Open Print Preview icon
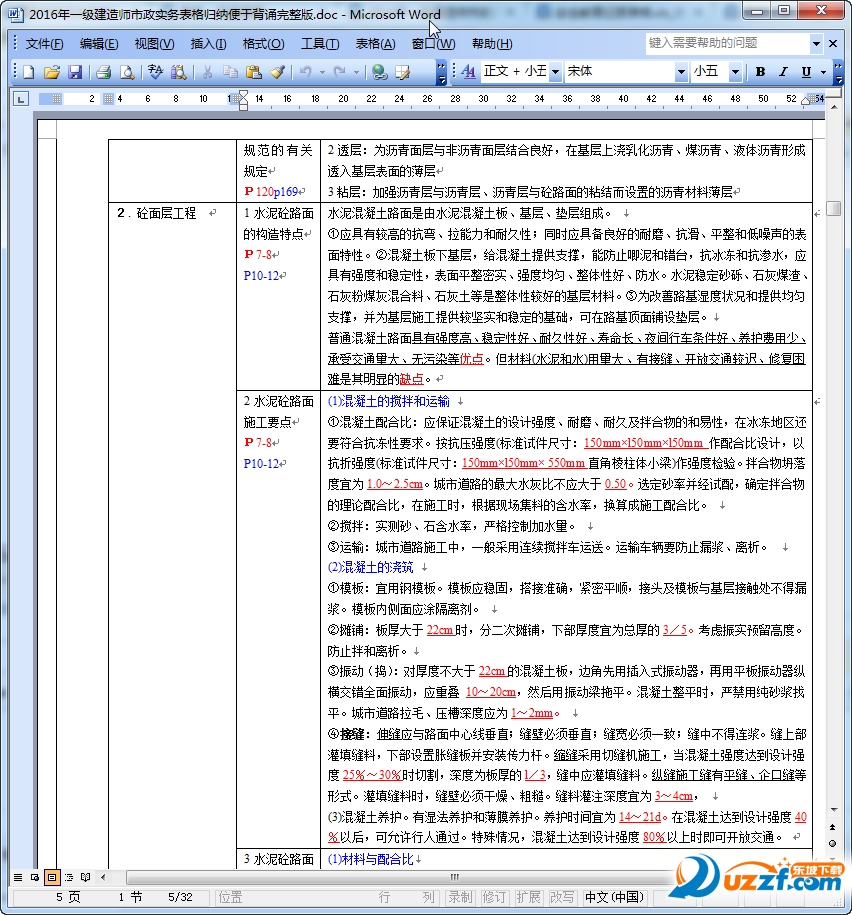 tap(127, 72)
